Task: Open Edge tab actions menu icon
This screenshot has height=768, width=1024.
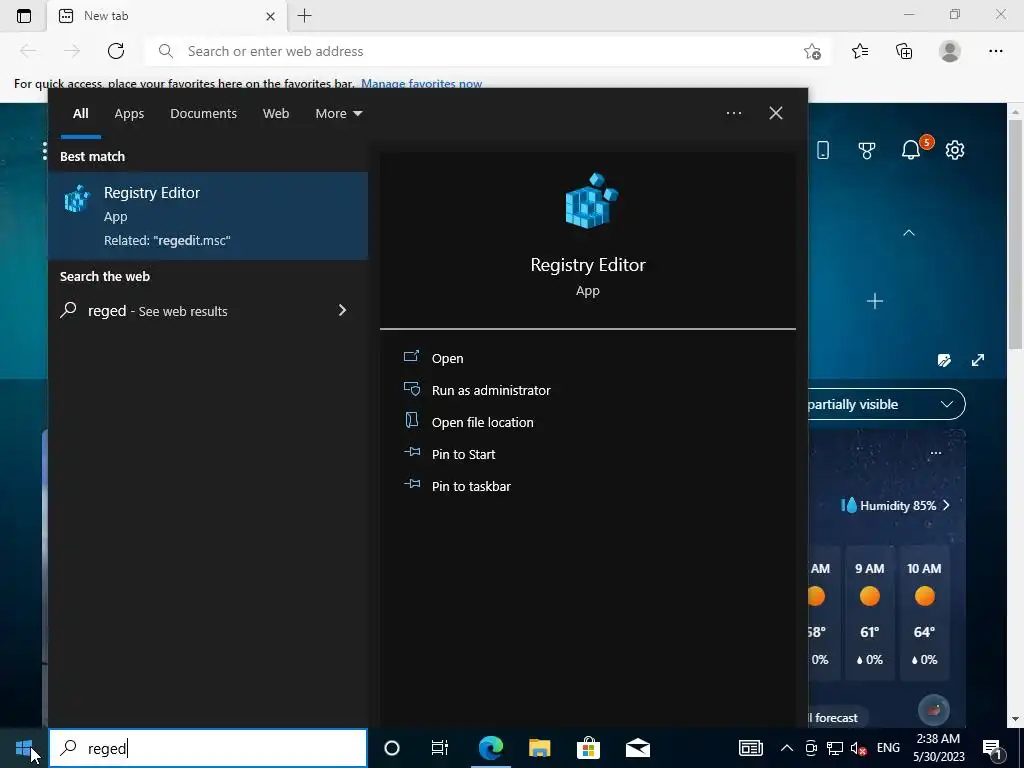Action: tap(24, 16)
